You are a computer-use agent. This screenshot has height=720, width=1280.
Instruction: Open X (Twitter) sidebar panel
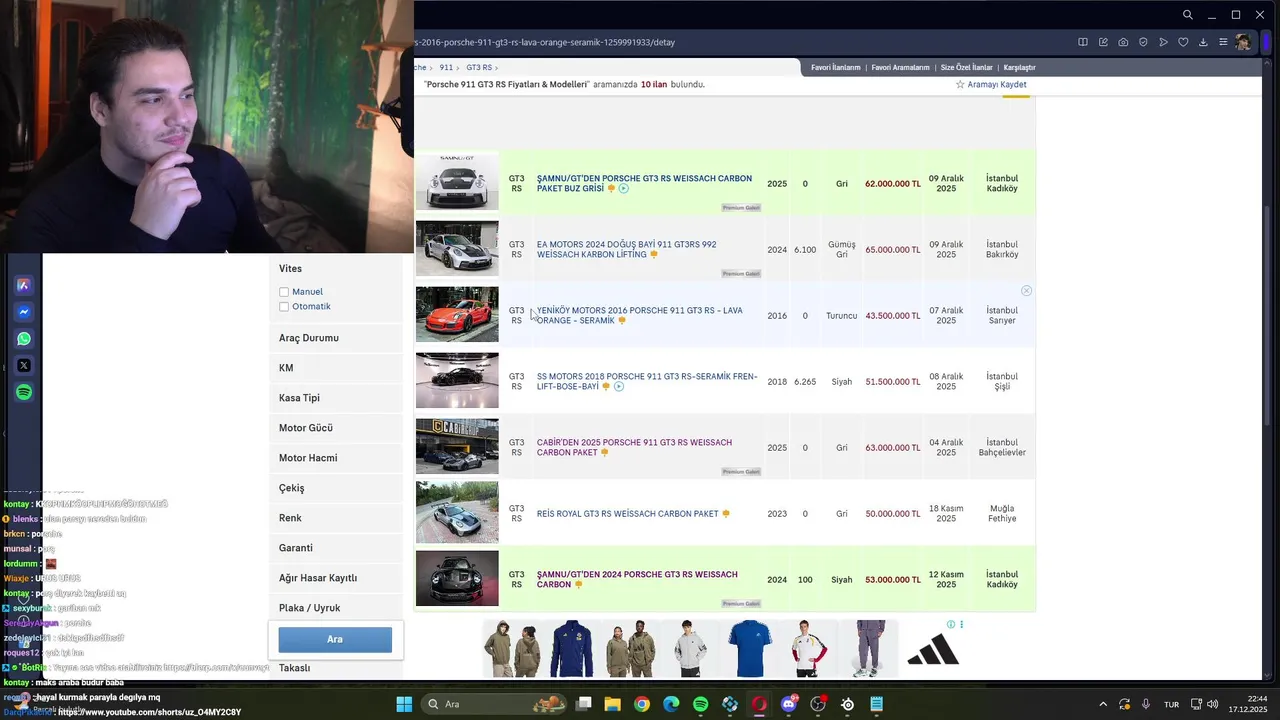coord(24,365)
